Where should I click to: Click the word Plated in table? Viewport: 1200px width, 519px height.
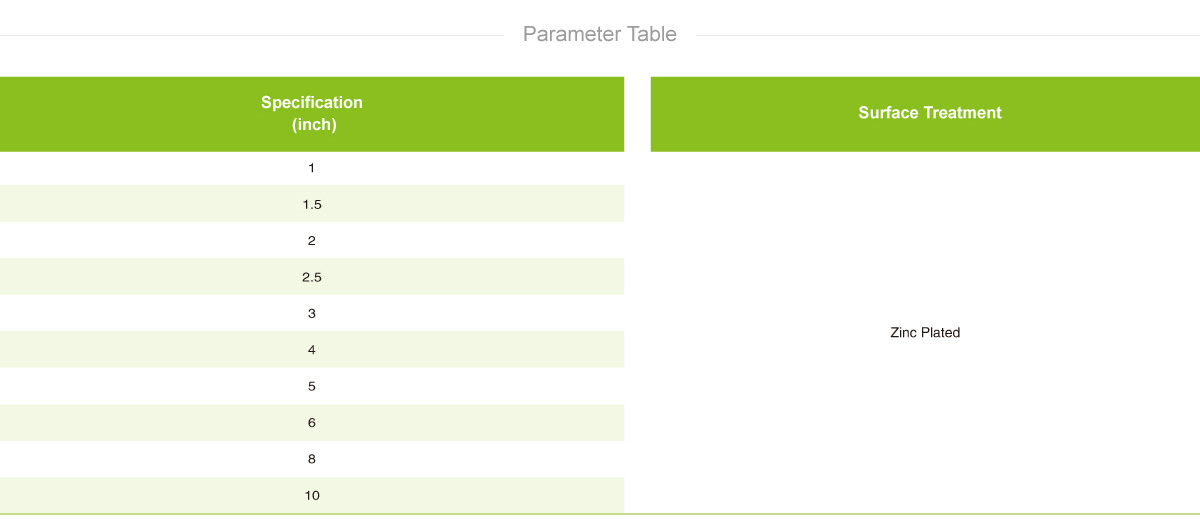[x=941, y=333]
